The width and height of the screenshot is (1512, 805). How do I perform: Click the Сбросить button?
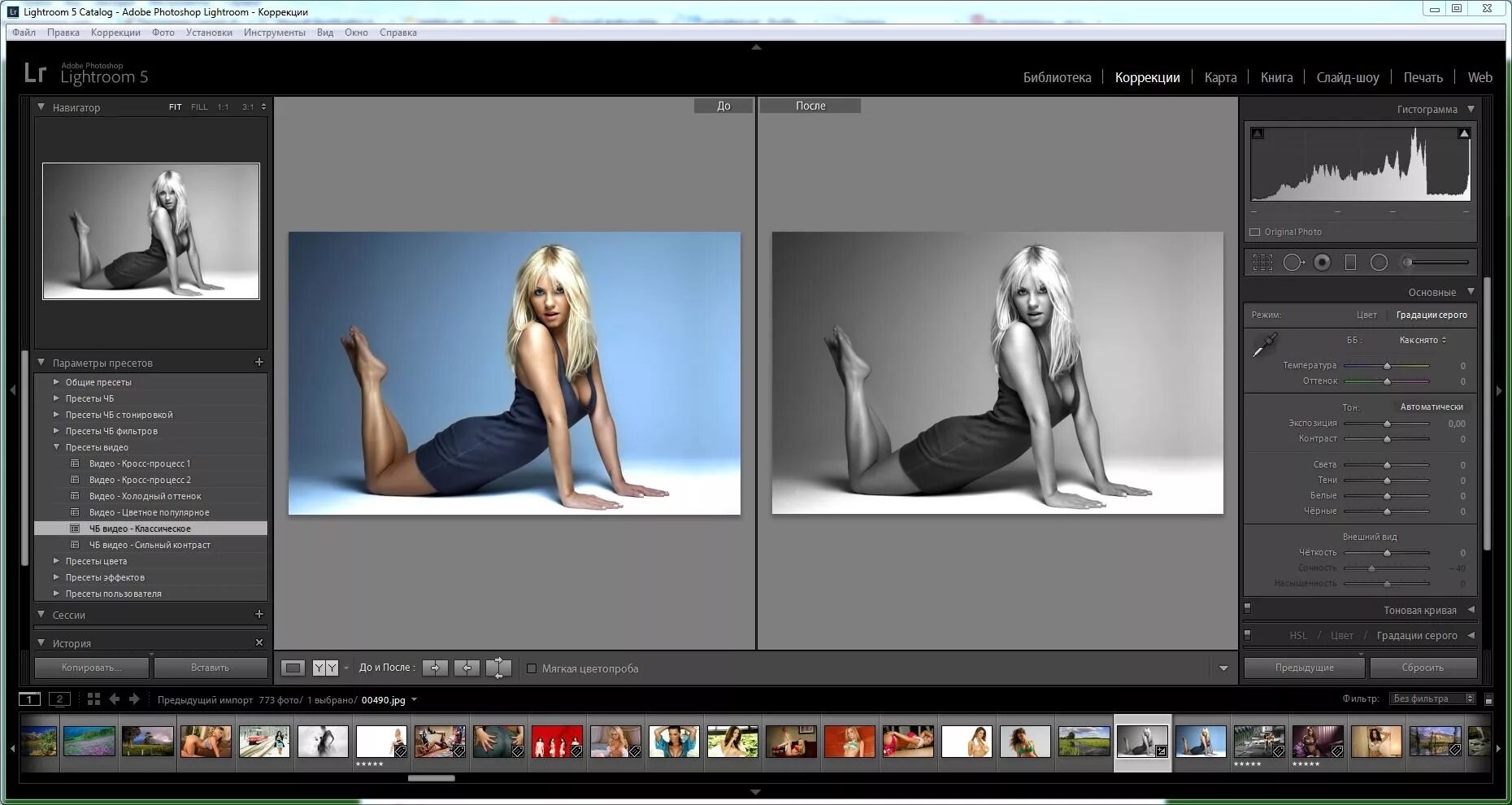(x=1423, y=668)
